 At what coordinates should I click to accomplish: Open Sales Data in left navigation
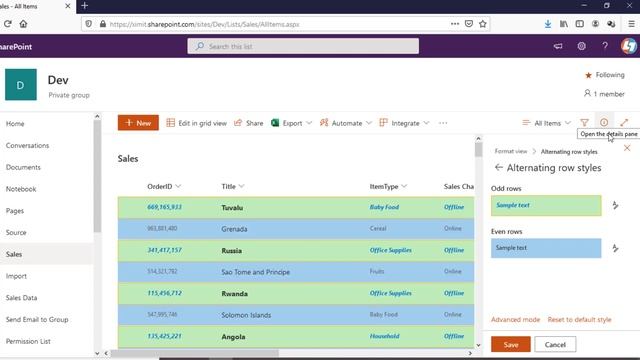pyautogui.click(x=21, y=298)
